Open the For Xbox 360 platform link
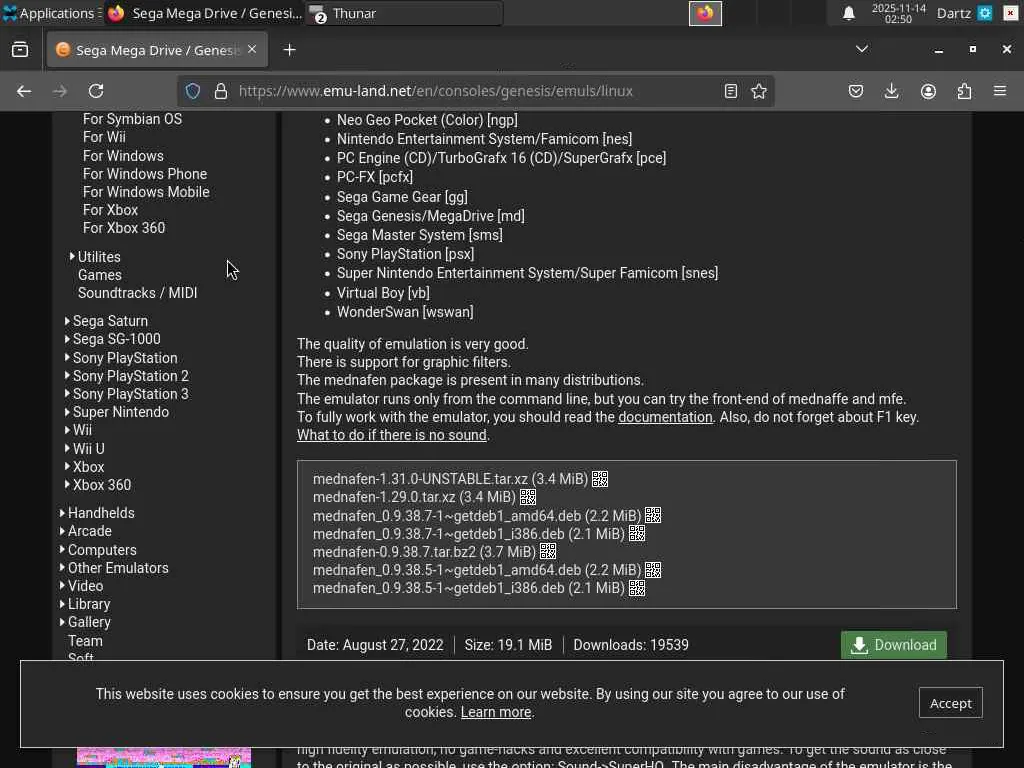1024x768 pixels. click(x=123, y=228)
